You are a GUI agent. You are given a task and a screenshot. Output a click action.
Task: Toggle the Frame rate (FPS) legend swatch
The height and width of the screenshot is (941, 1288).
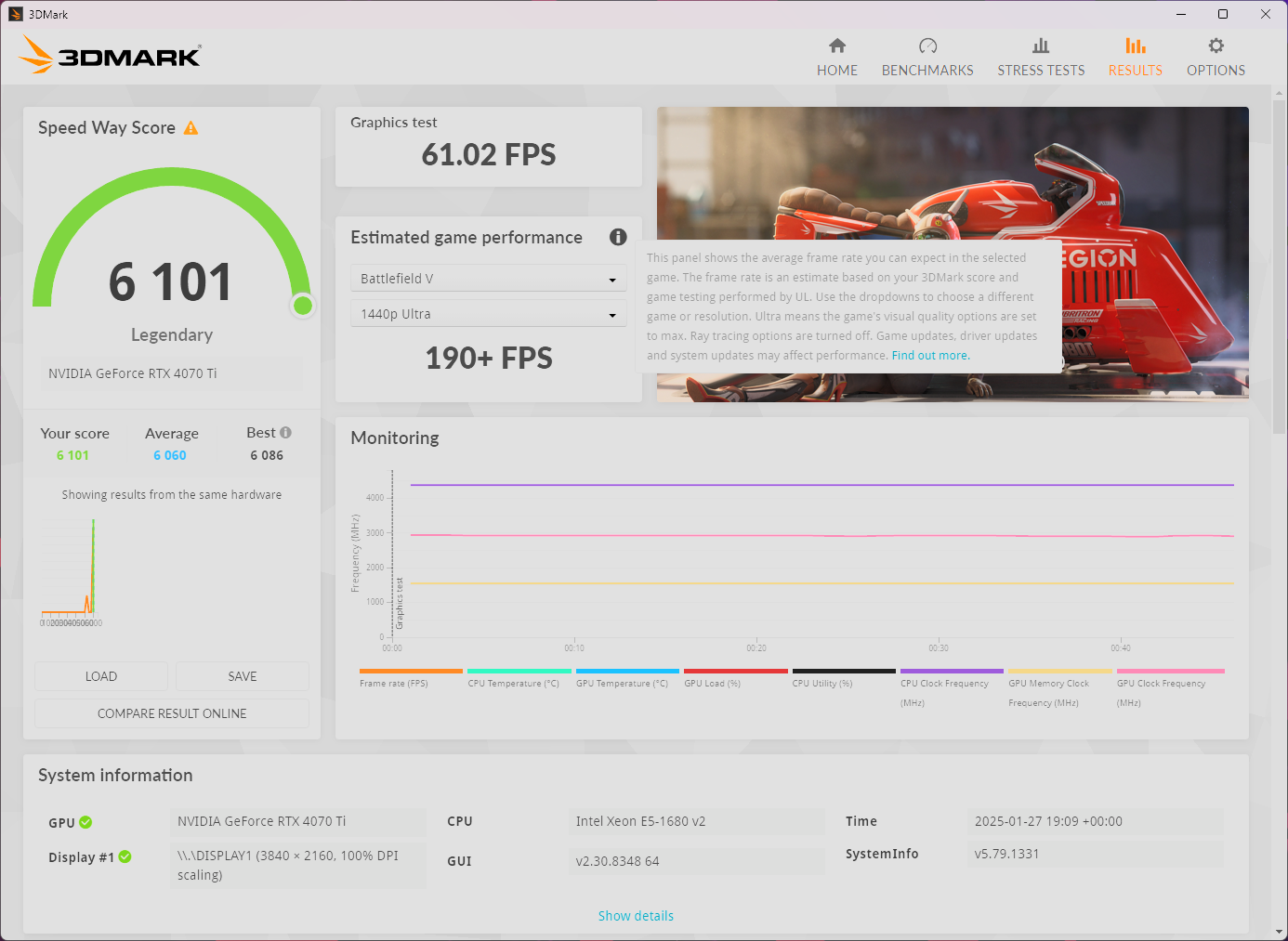point(411,671)
